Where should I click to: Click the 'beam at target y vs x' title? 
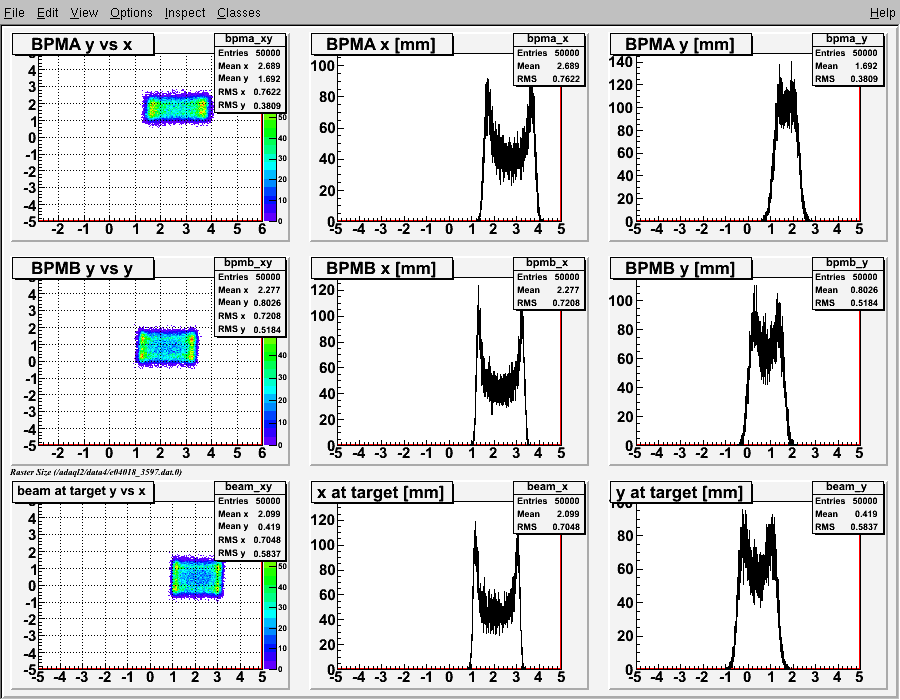point(83,492)
